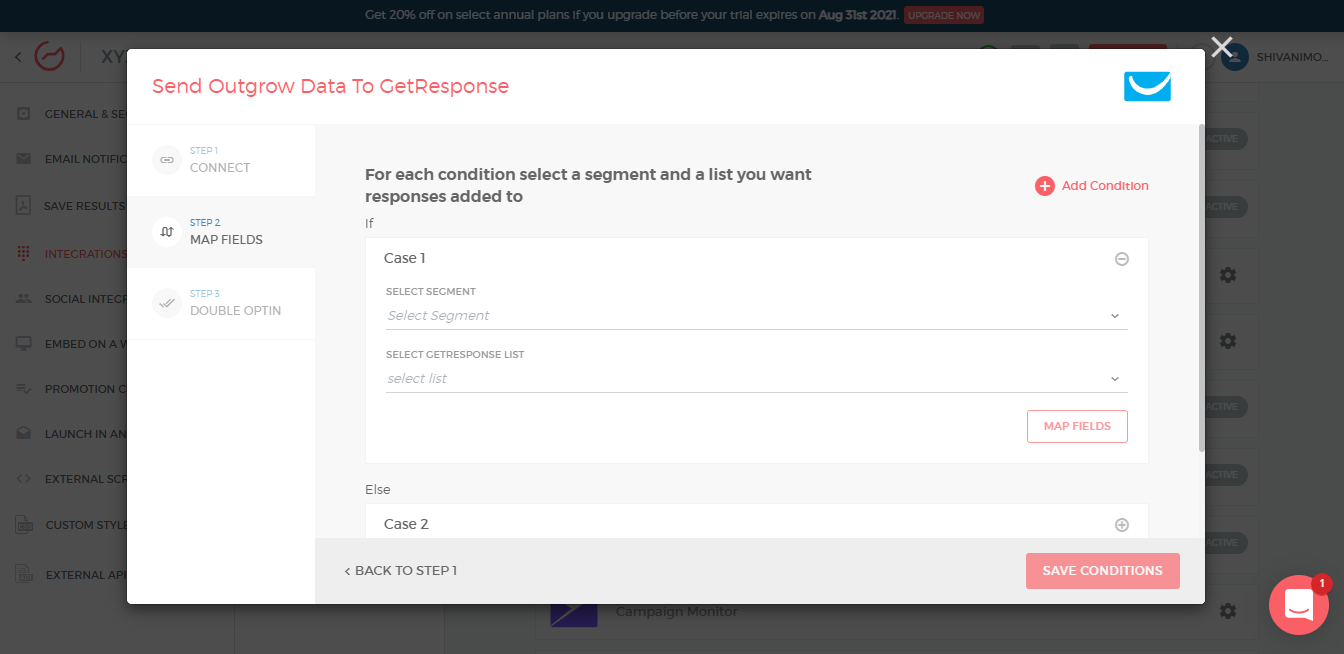Image resolution: width=1344 pixels, height=654 pixels.
Task: Click the Map Fields step icon
Action: click(167, 232)
